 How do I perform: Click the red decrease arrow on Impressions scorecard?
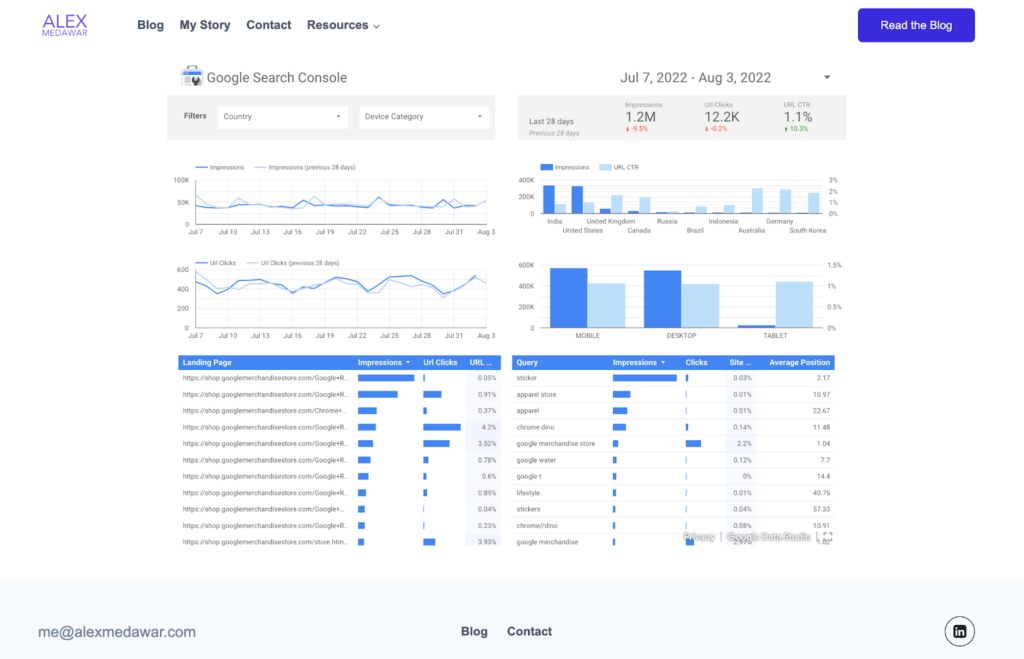[x=628, y=128]
